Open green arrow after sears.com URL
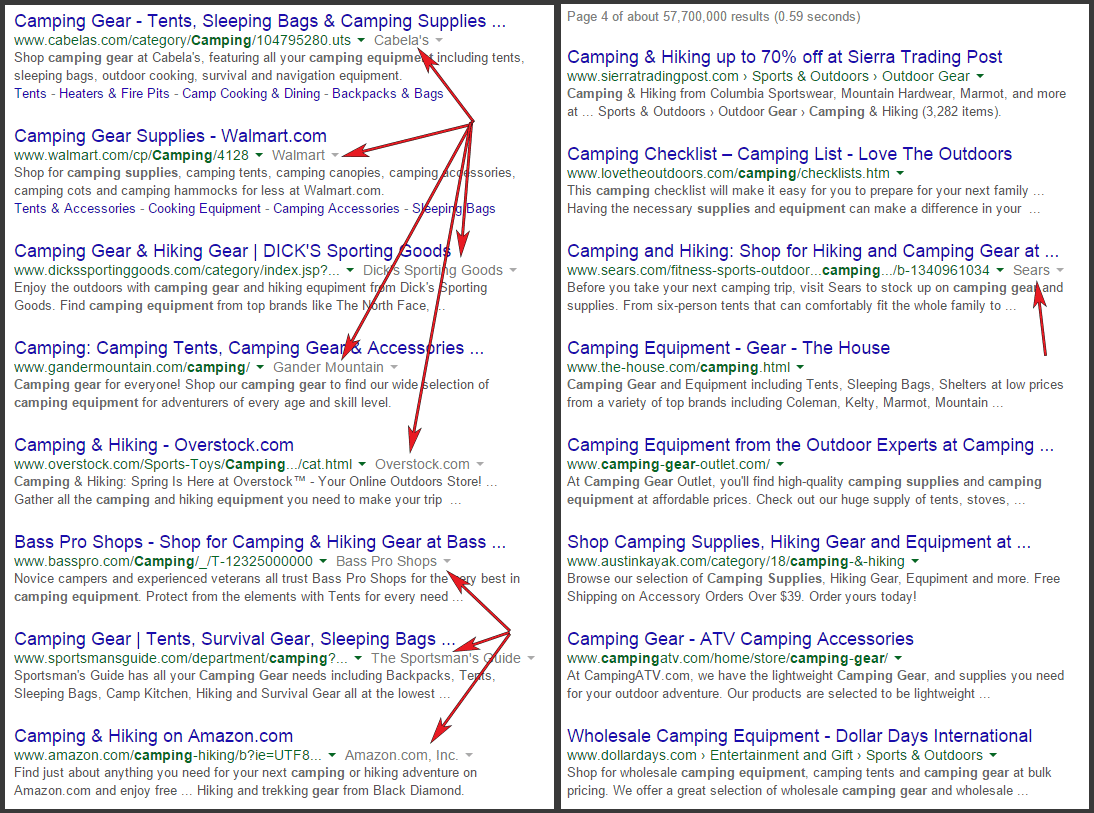This screenshot has width=1094, height=813. pyautogui.click(x=1000, y=270)
